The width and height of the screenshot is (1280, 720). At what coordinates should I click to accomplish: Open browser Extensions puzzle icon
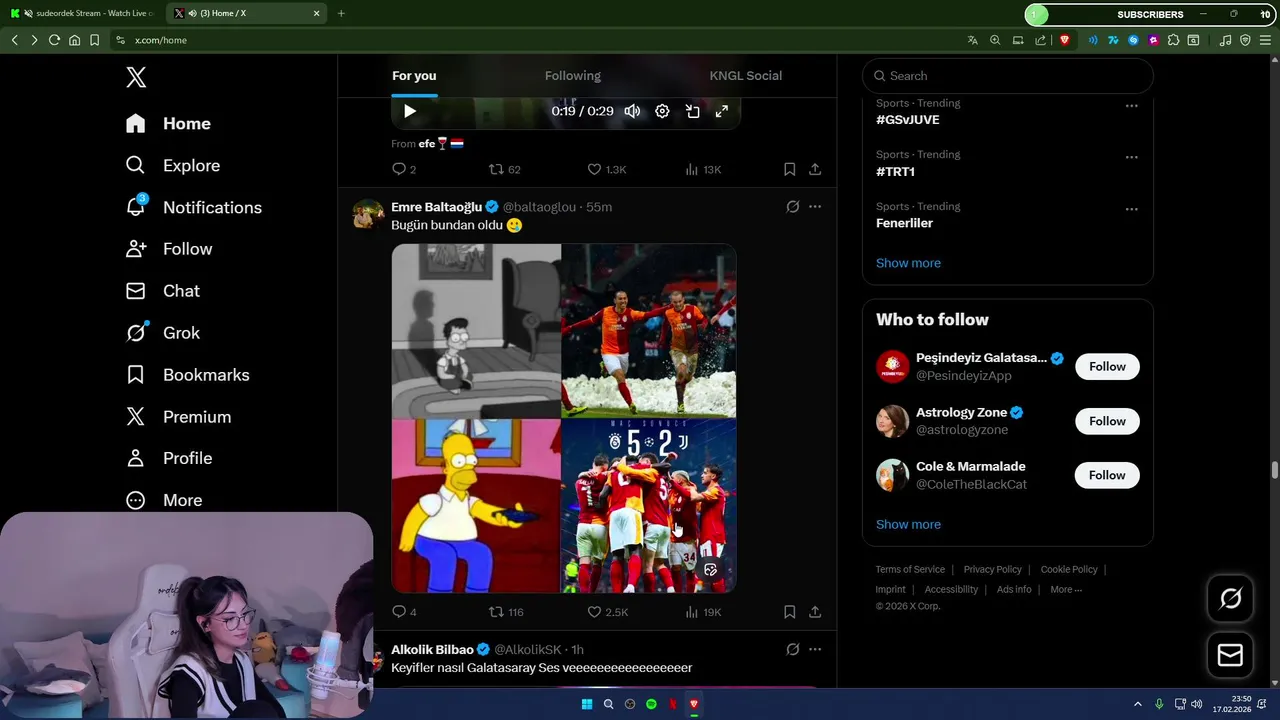point(1174,40)
